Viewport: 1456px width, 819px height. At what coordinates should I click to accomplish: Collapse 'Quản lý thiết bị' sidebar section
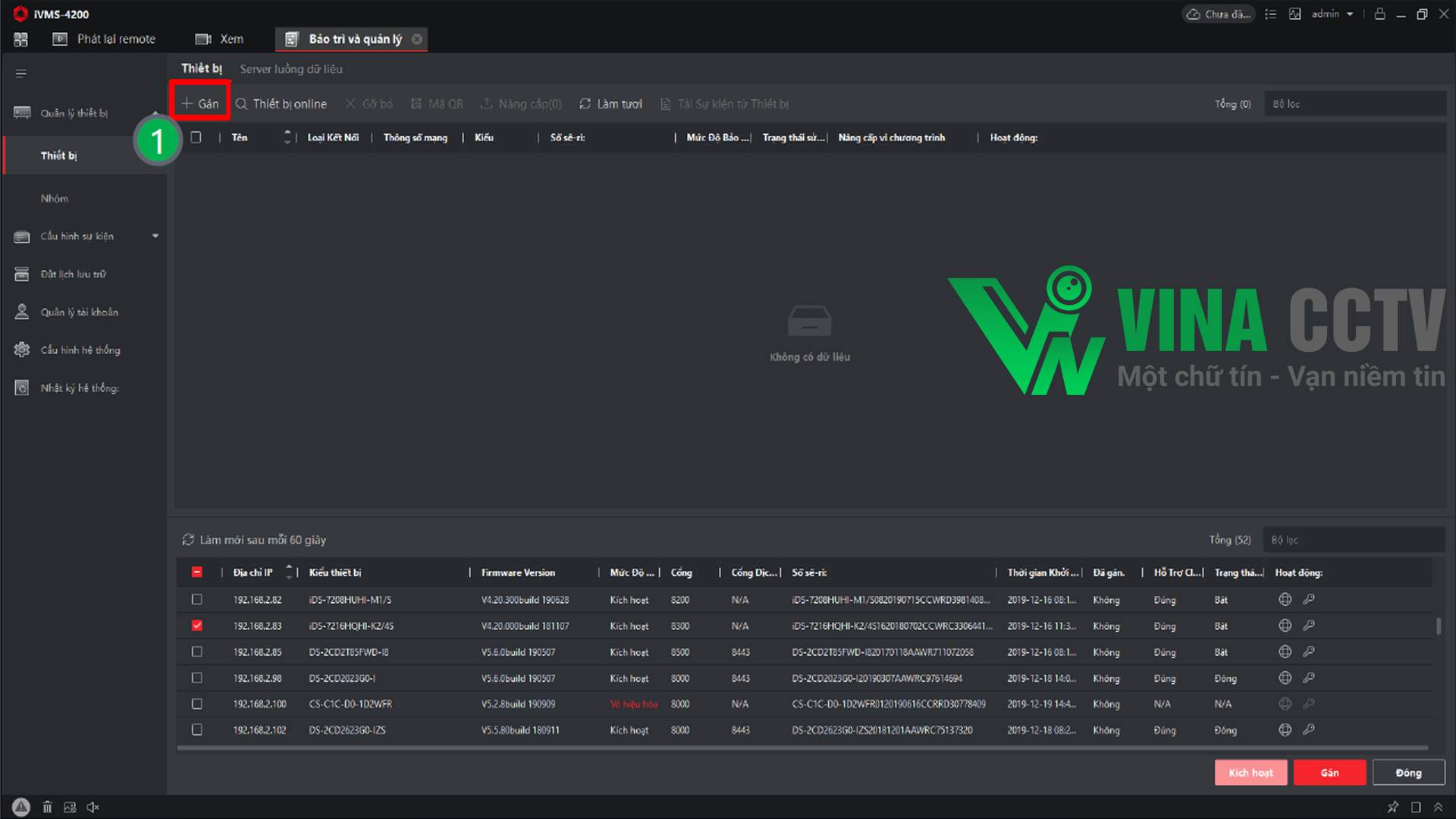[x=155, y=113]
